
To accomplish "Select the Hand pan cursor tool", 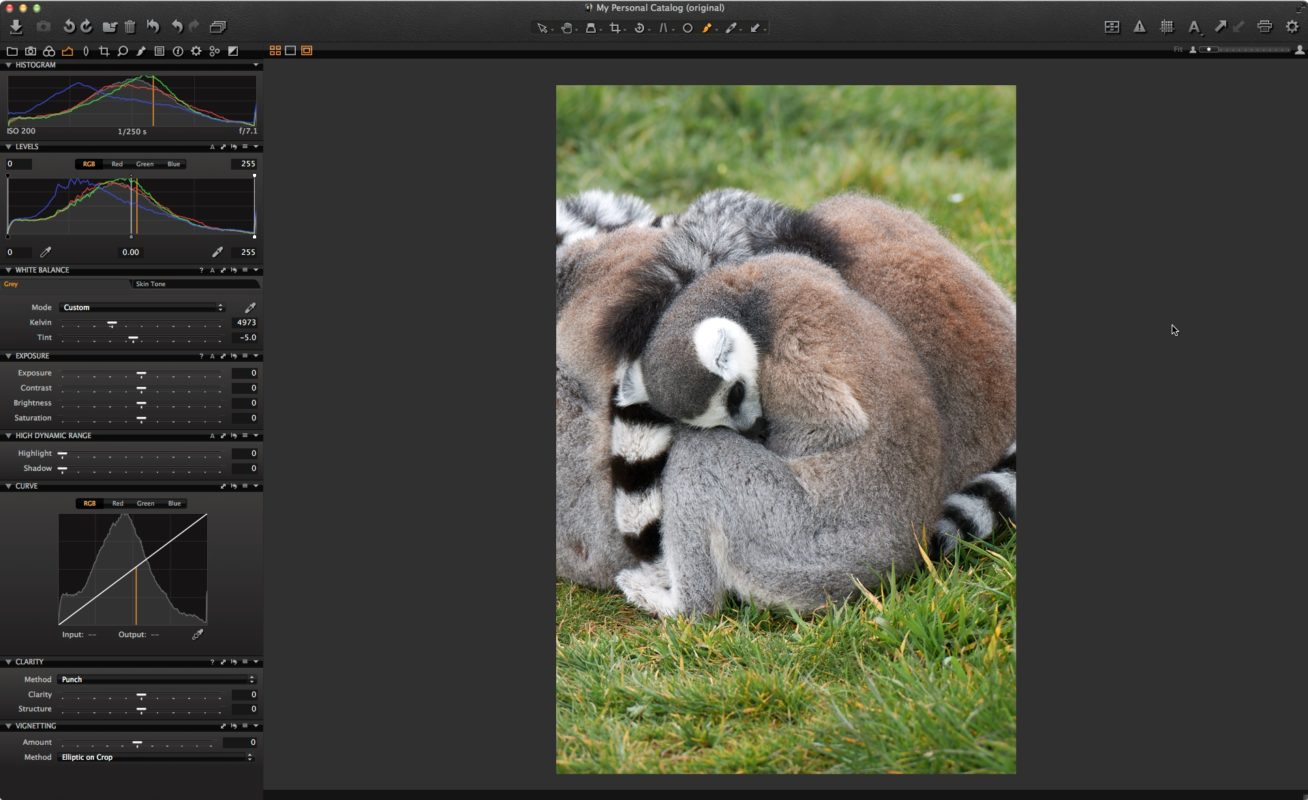I will tap(567, 28).
